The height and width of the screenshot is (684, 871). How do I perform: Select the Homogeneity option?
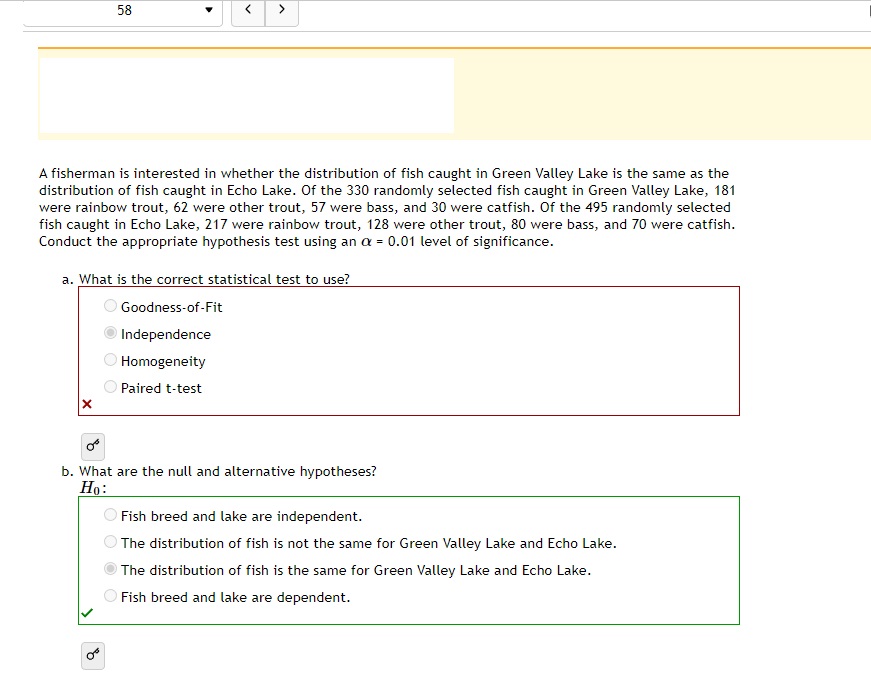pyautogui.click(x=109, y=359)
